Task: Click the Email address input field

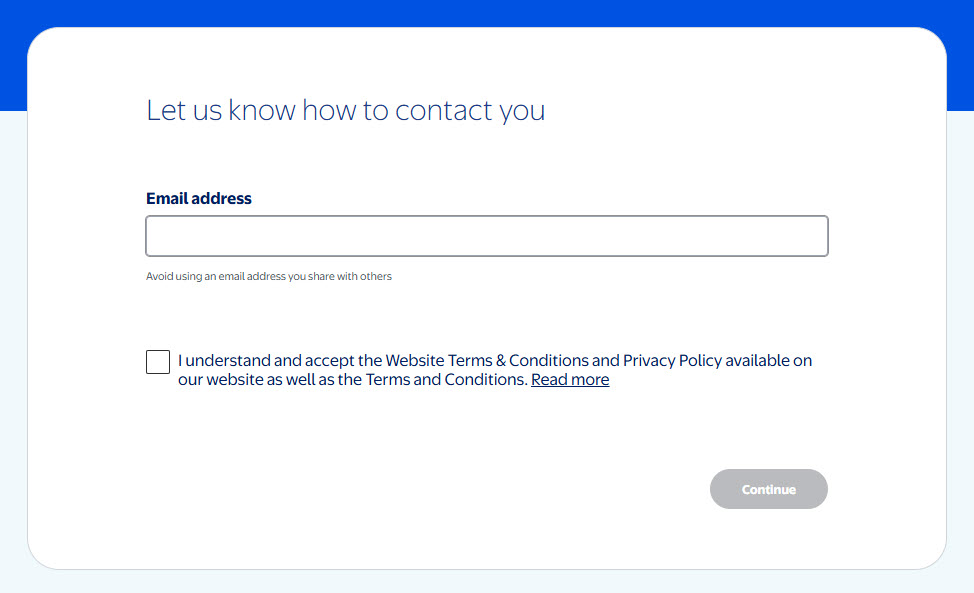Action: coord(486,236)
